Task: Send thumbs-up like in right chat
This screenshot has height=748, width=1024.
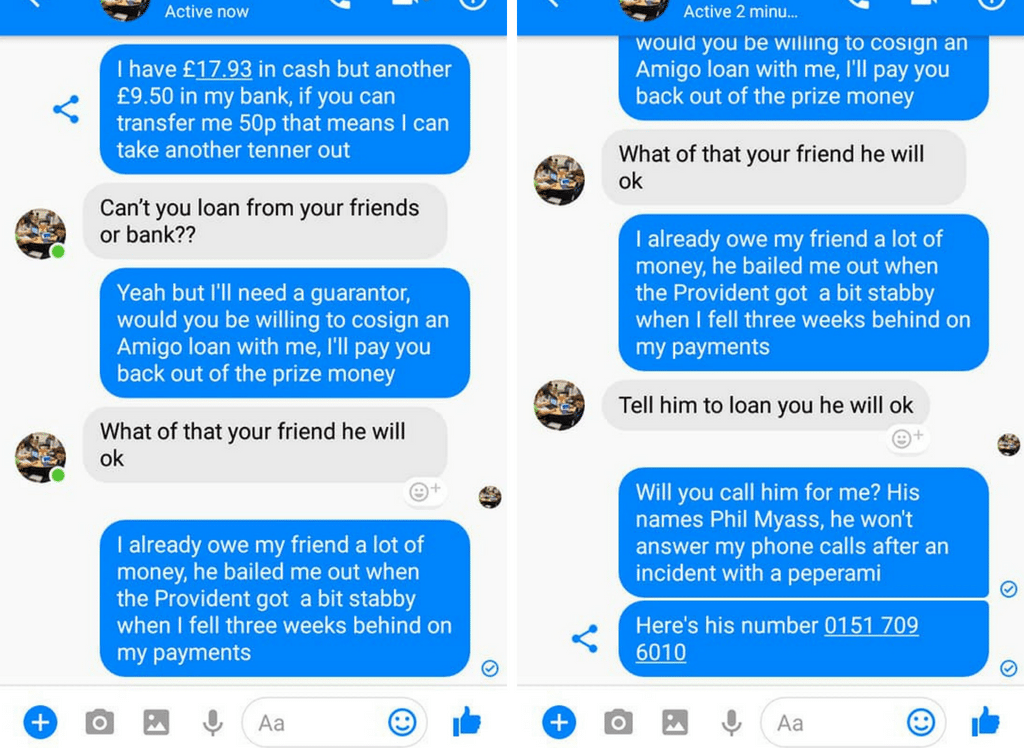Action: pyautogui.click(x=985, y=722)
